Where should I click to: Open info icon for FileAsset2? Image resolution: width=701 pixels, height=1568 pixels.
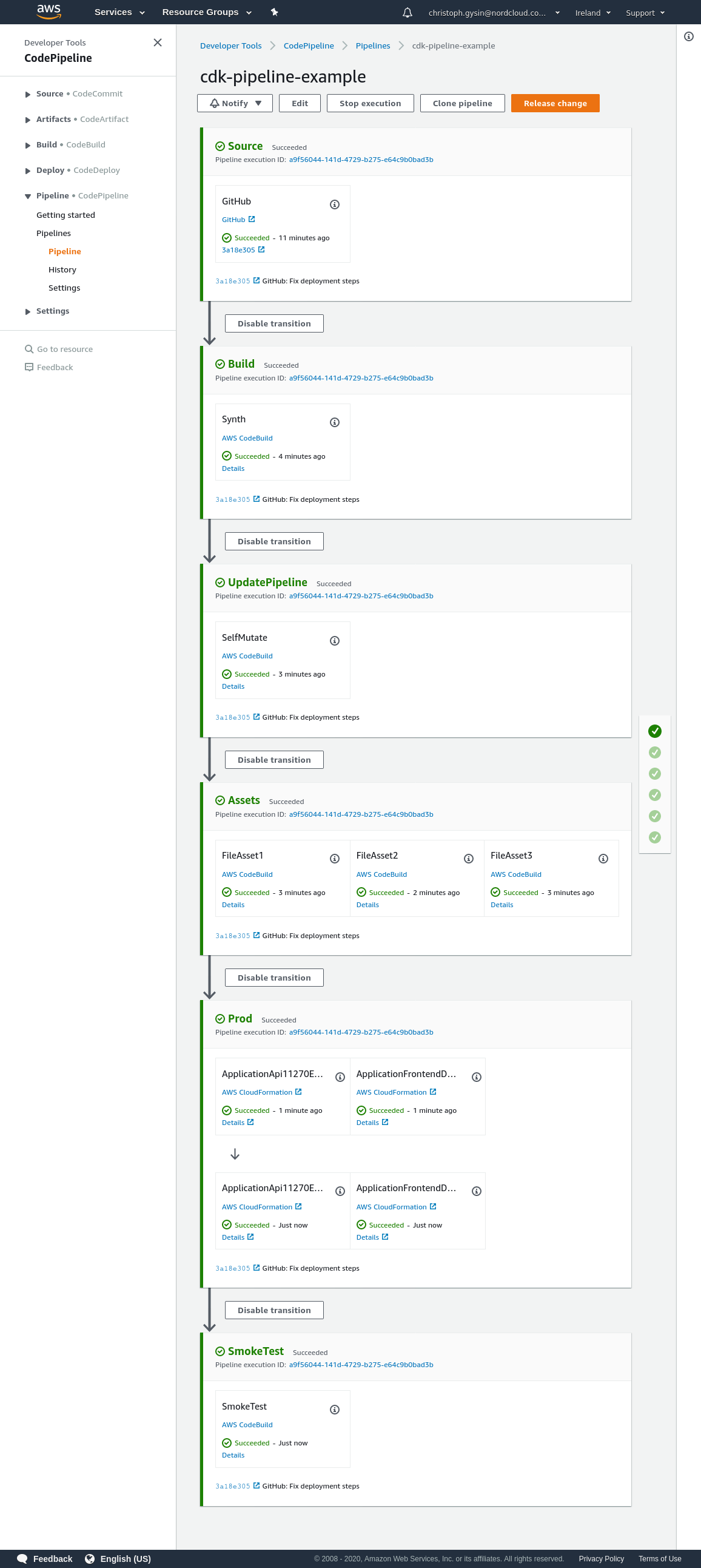click(469, 859)
